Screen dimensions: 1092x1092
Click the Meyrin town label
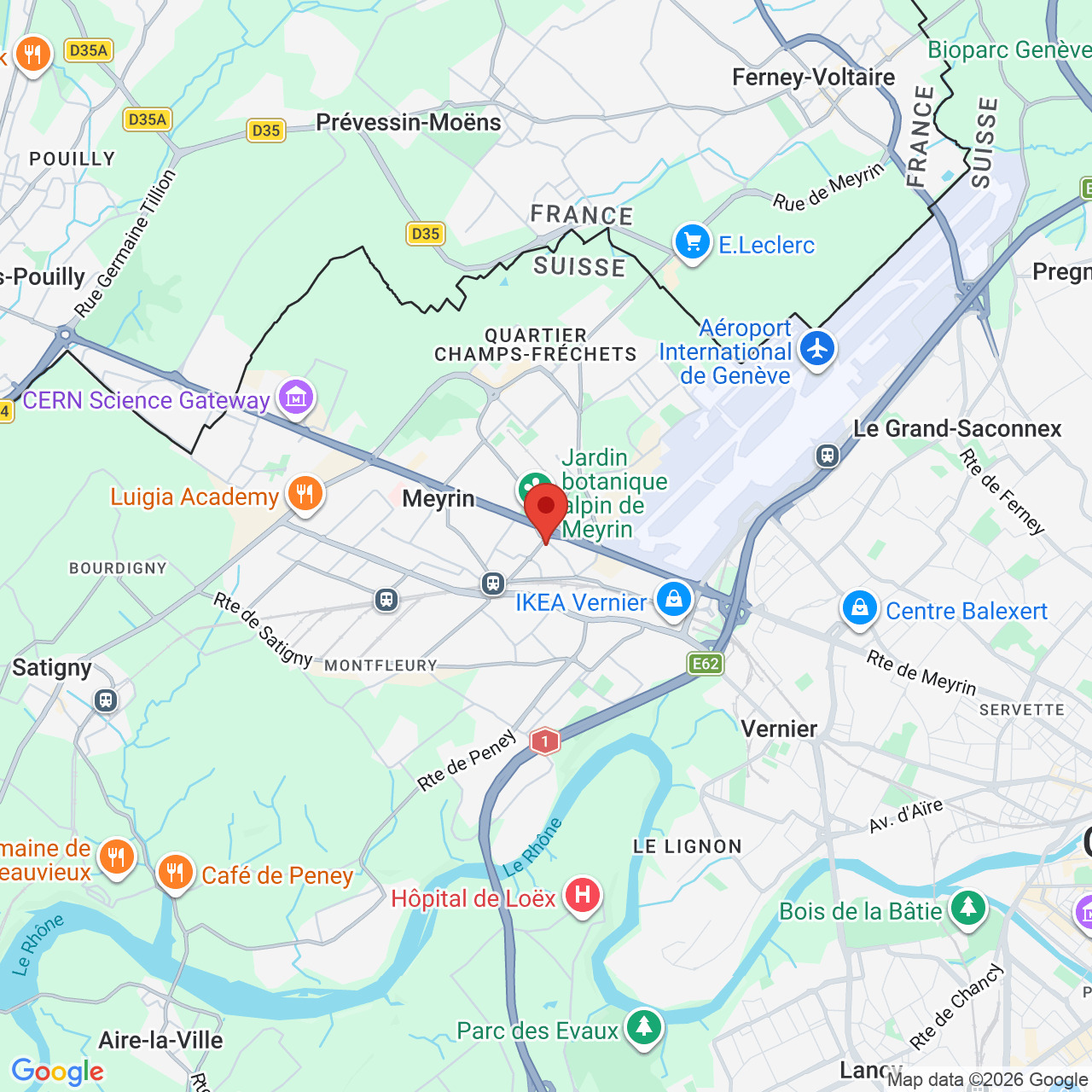point(439,498)
